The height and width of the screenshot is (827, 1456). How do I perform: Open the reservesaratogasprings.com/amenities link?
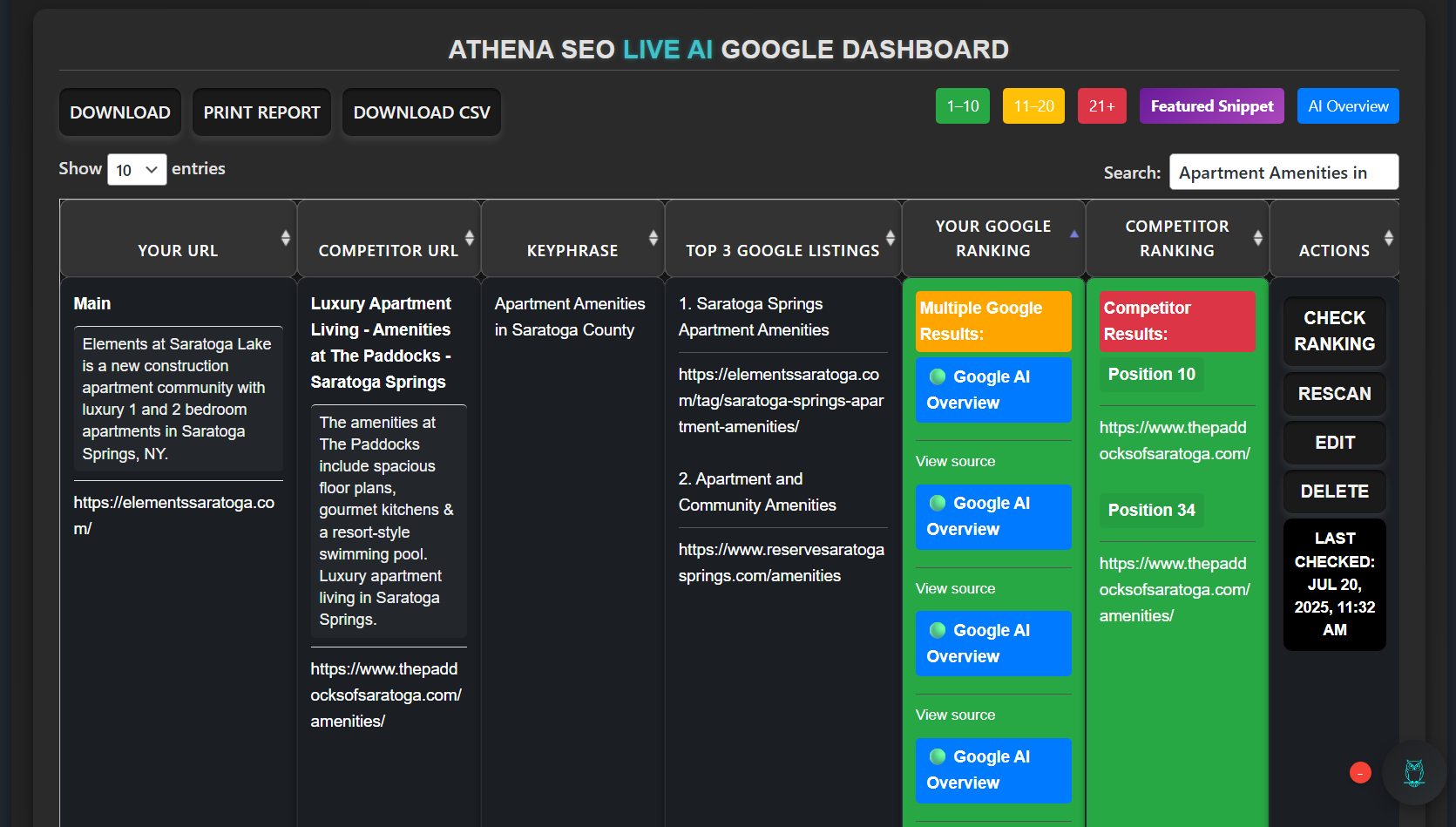click(x=782, y=563)
